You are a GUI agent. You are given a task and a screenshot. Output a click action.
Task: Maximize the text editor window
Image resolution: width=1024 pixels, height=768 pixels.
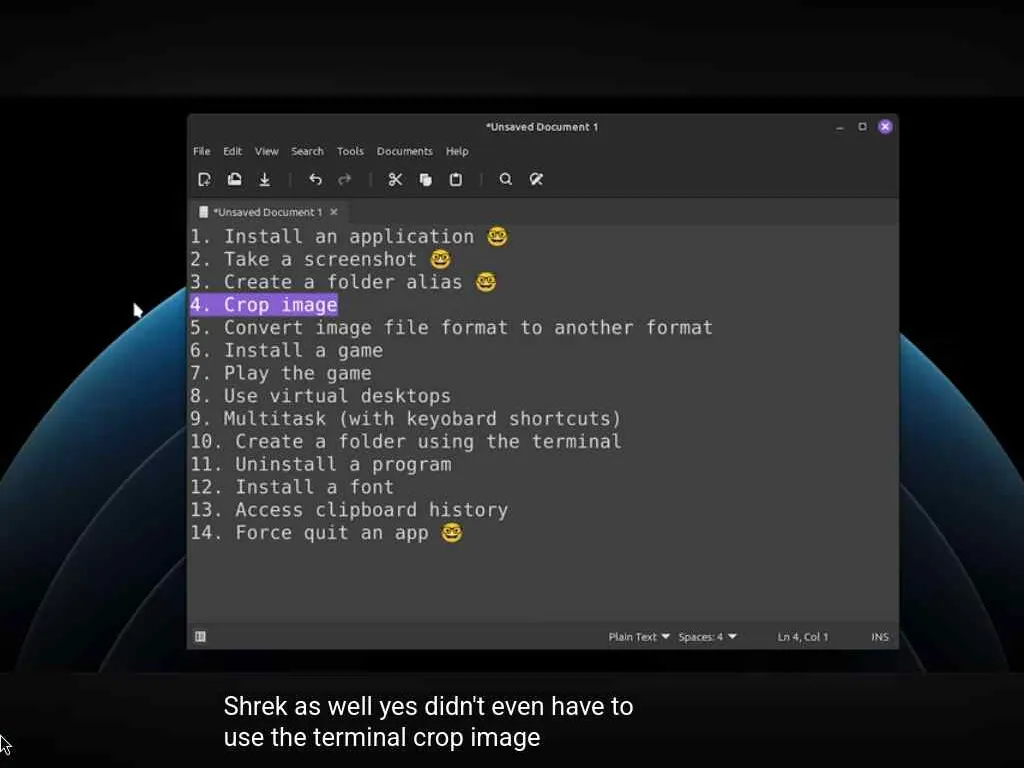862,127
